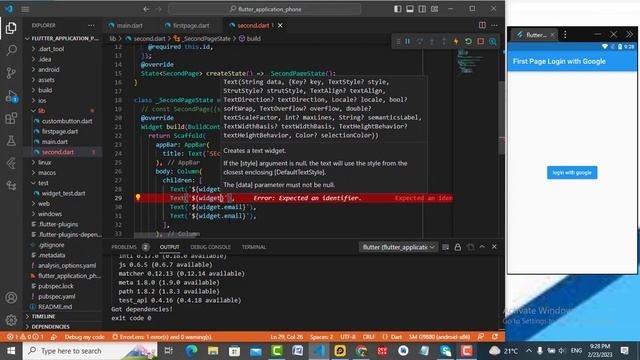Image resolution: width=640 pixels, height=360 pixels.
Task: Stop the debug session
Action: (480, 41)
